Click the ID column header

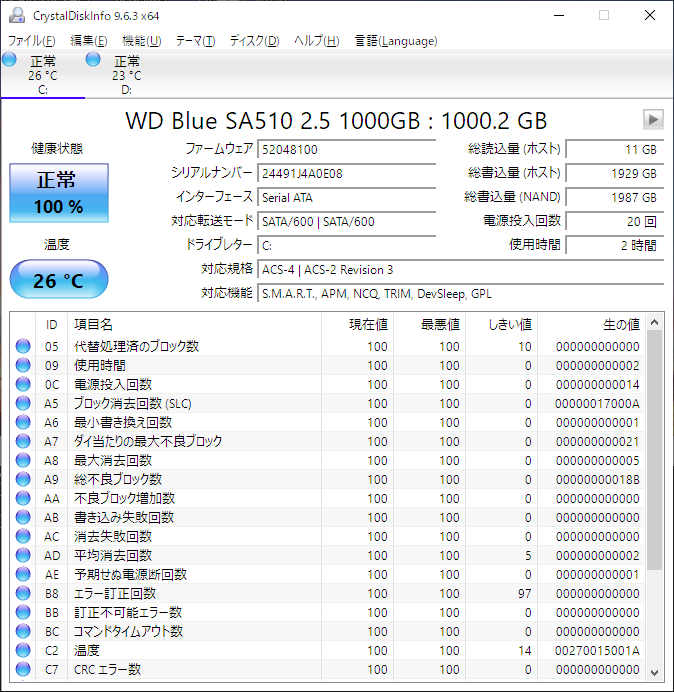[51, 324]
